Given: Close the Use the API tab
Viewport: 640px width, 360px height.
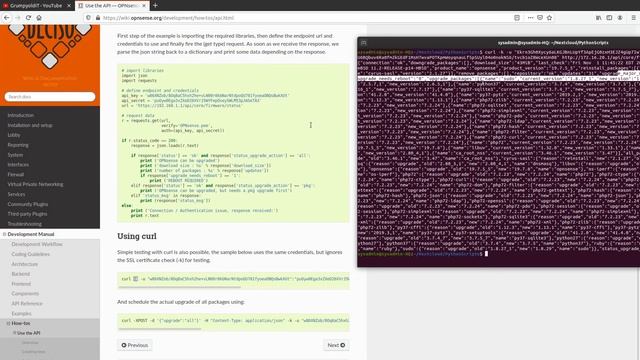Looking at the screenshot, I should click(144, 6).
